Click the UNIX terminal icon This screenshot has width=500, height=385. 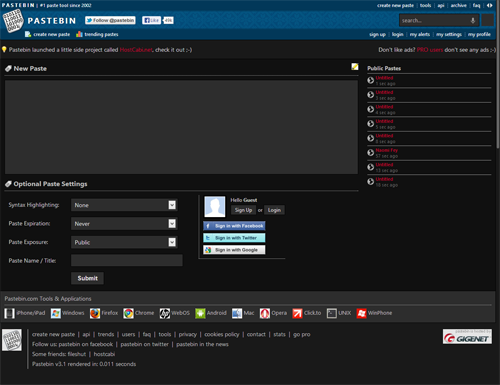332,313
